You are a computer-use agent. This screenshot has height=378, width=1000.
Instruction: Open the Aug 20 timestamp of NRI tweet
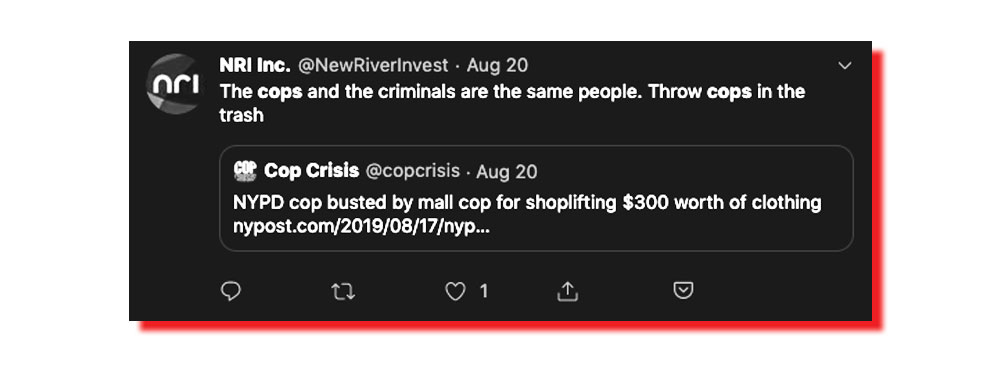click(497, 65)
